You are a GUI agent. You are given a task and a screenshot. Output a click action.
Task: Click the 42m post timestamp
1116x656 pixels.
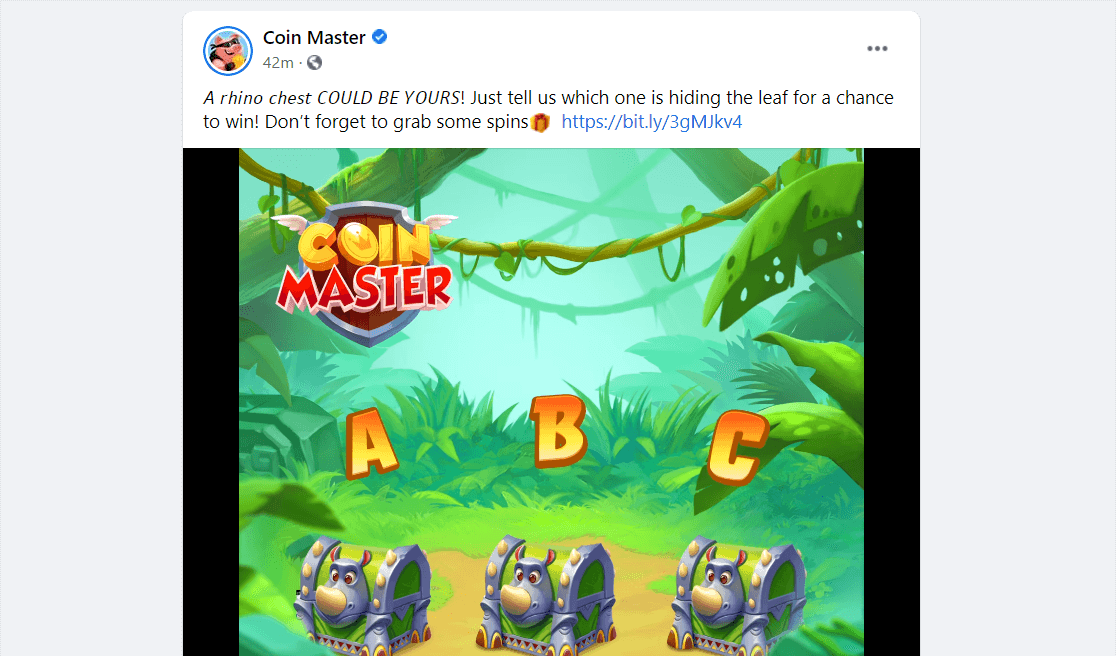[x=278, y=63]
